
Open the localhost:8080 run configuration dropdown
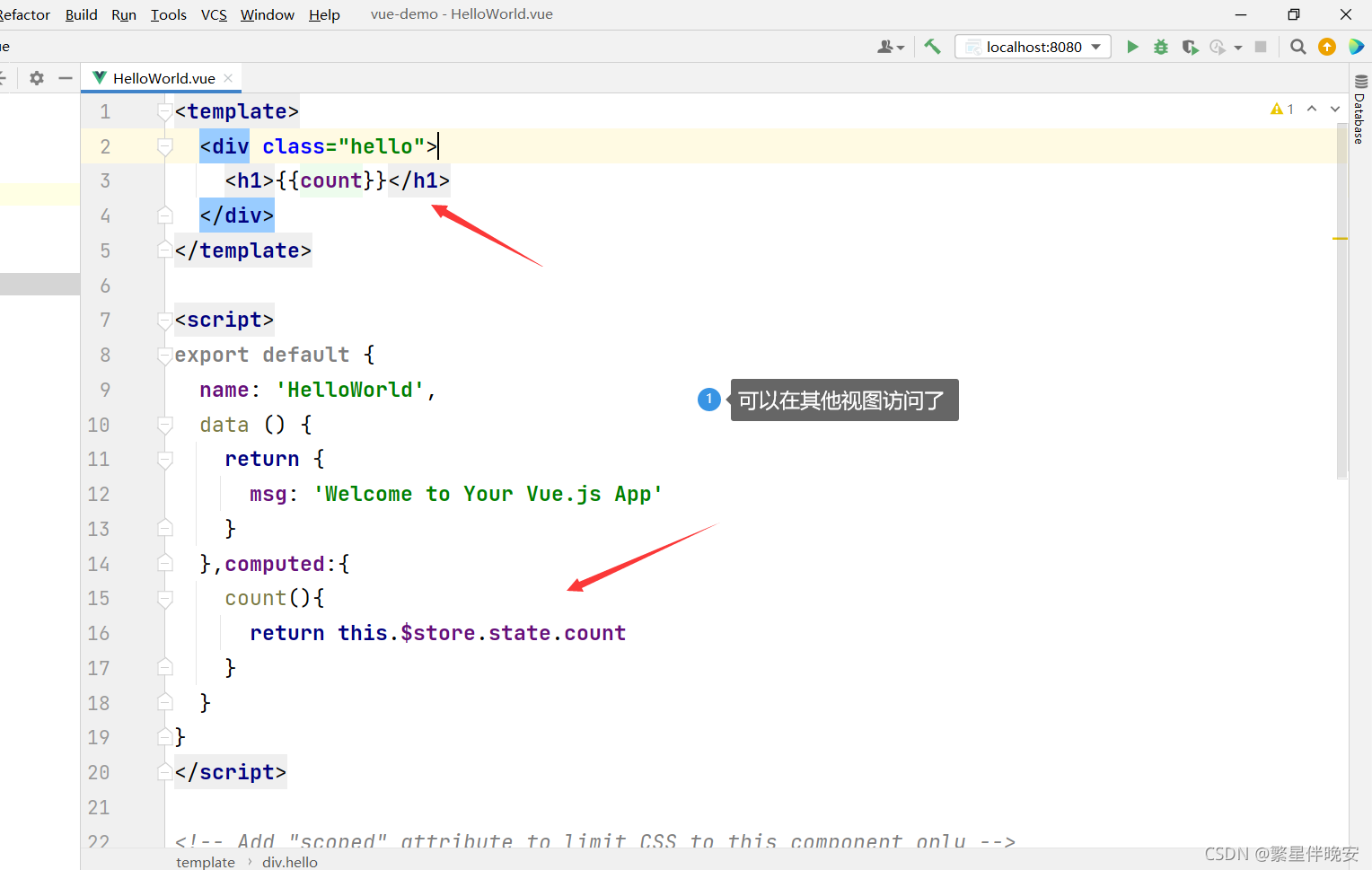point(1033,47)
